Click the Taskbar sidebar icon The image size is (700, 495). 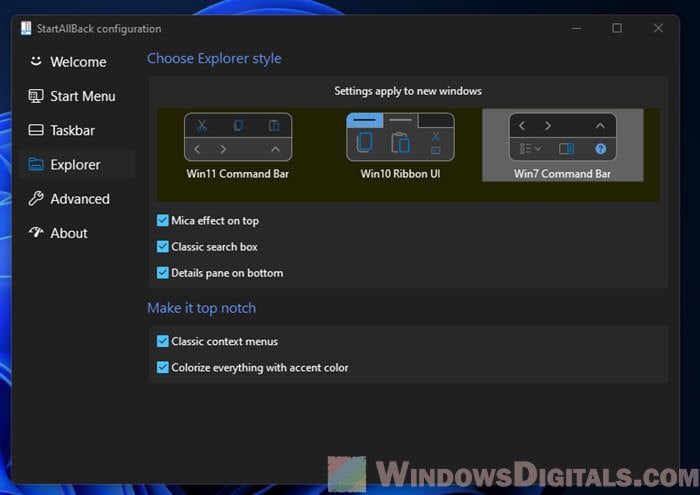pos(36,130)
